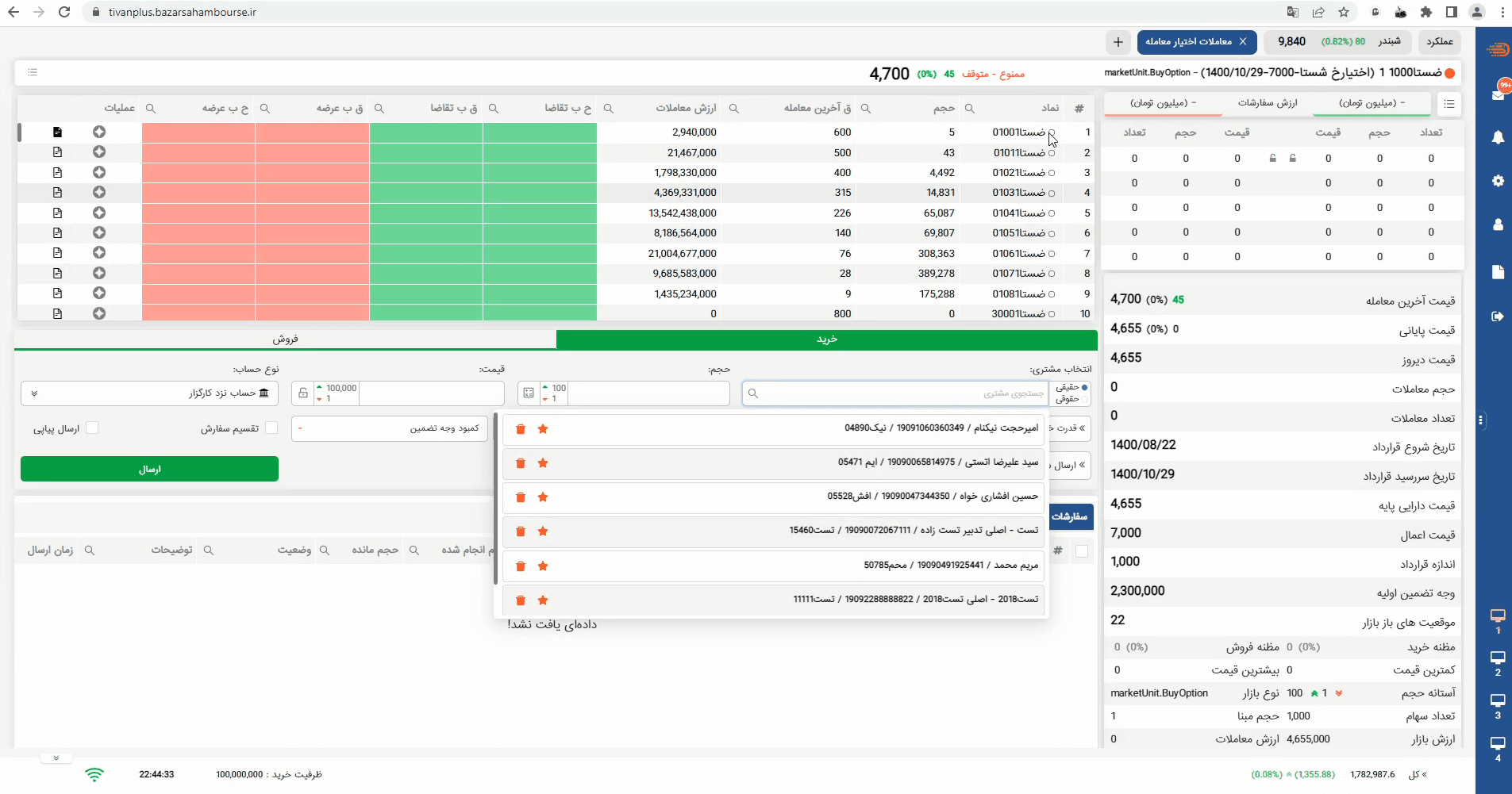Open the account type حساب نزد کارگزار dropdown

tap(149, 393)
